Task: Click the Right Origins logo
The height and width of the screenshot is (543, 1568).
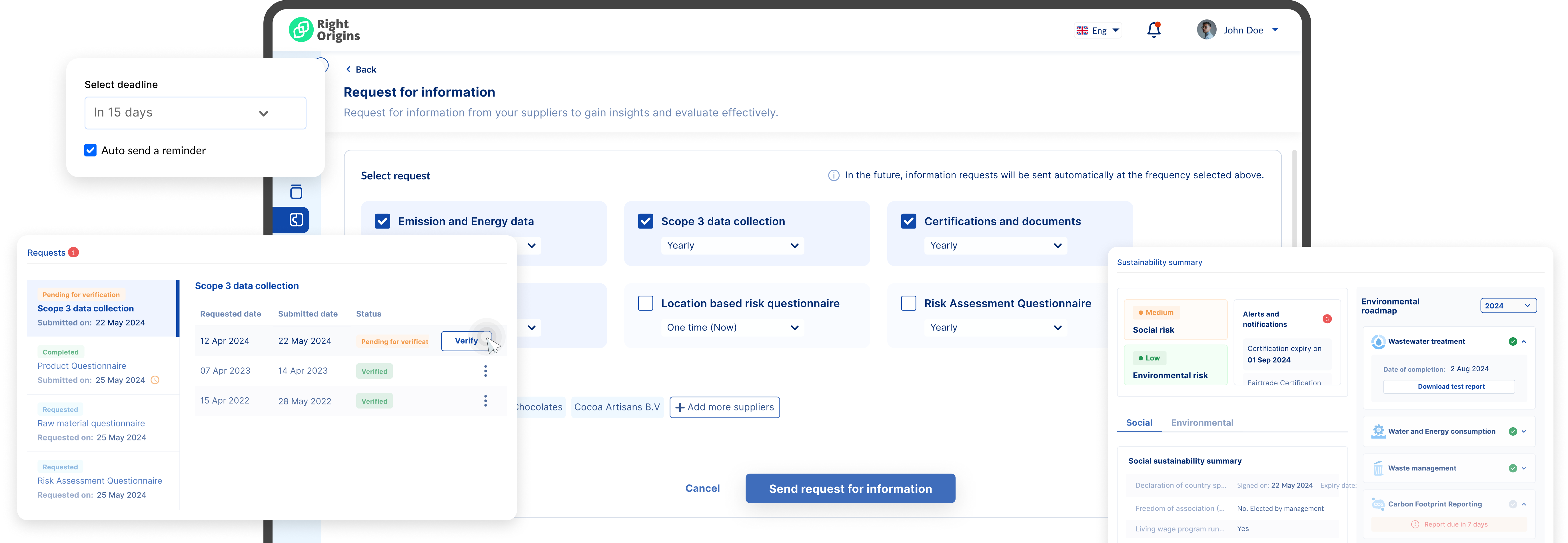Action: point(324,30)
